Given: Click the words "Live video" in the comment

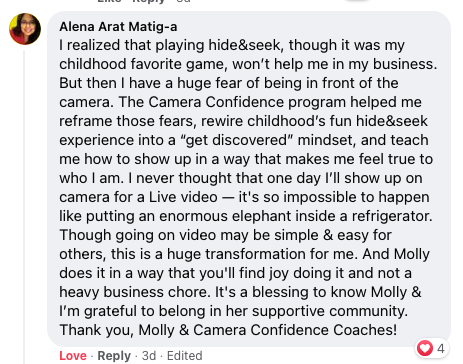Looking at the screenshot, I should tap(183, 197).
